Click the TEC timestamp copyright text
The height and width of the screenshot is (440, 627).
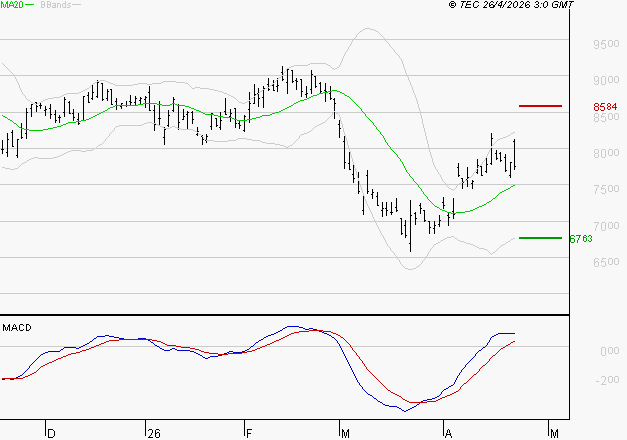(x=511, y=5)
